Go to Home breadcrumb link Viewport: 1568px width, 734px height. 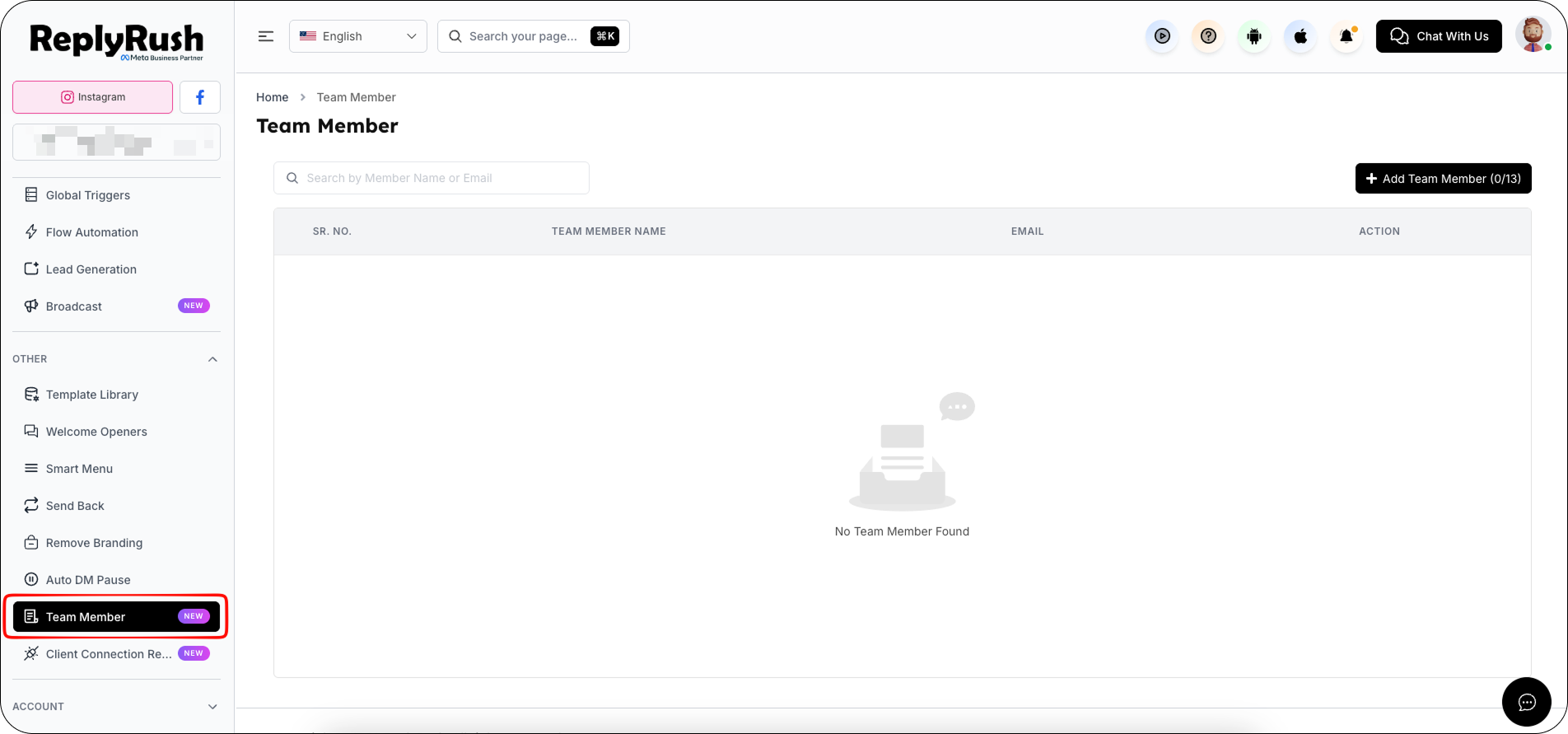[273, 97]
